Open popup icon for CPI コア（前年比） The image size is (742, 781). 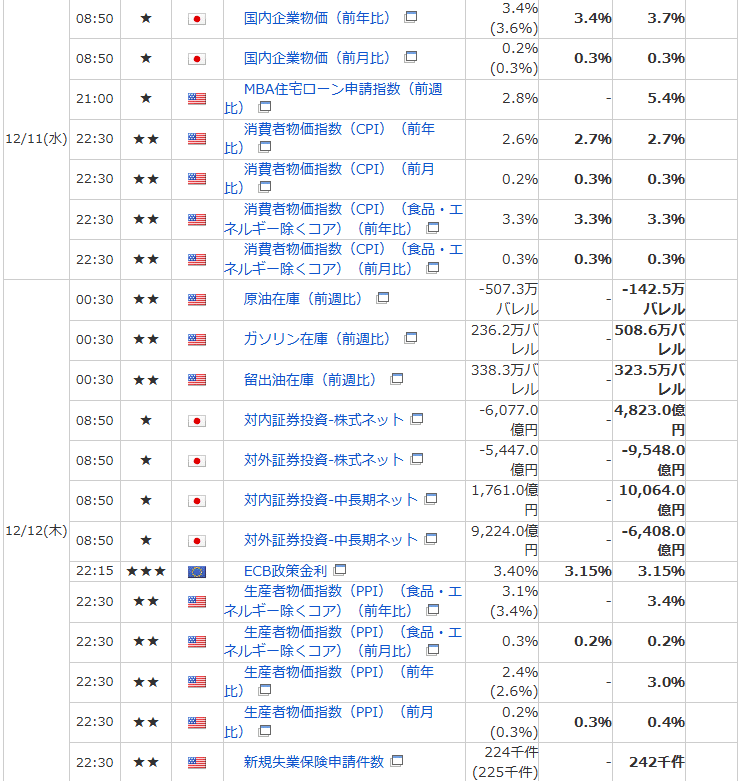(433, 228)
